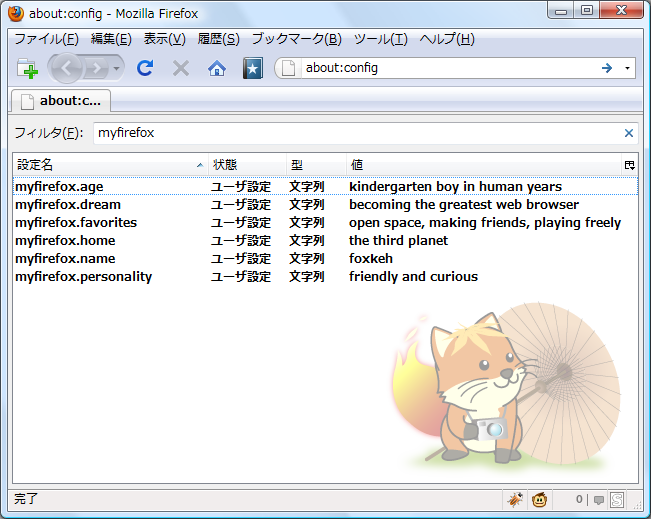The image size is (651, 519).
Task: Stop loading with the gray X icon
Action: 181,68
